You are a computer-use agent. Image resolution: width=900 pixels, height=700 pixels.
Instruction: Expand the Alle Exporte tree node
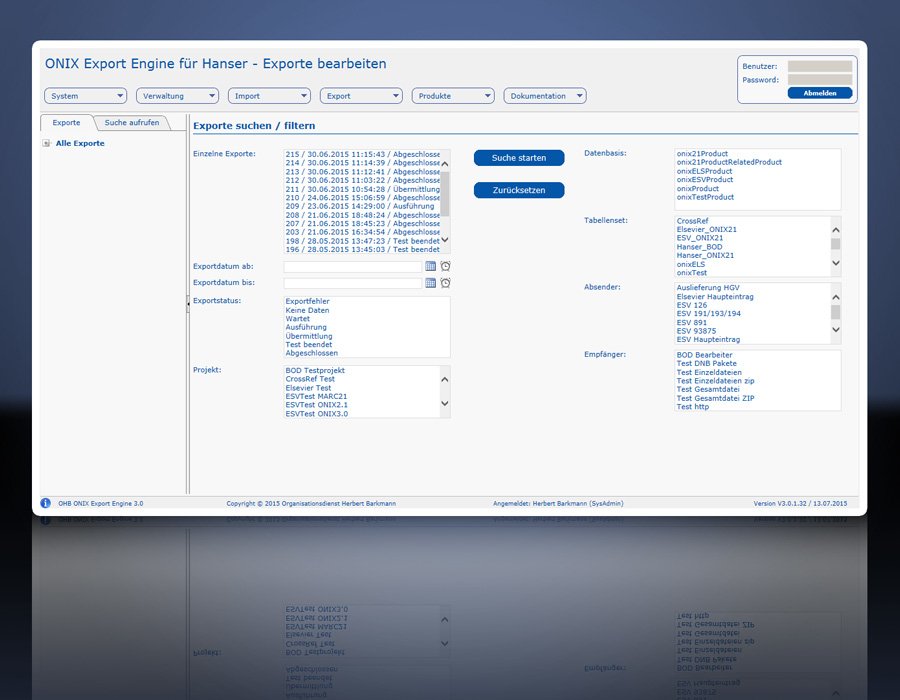click(x=46, y=143)
